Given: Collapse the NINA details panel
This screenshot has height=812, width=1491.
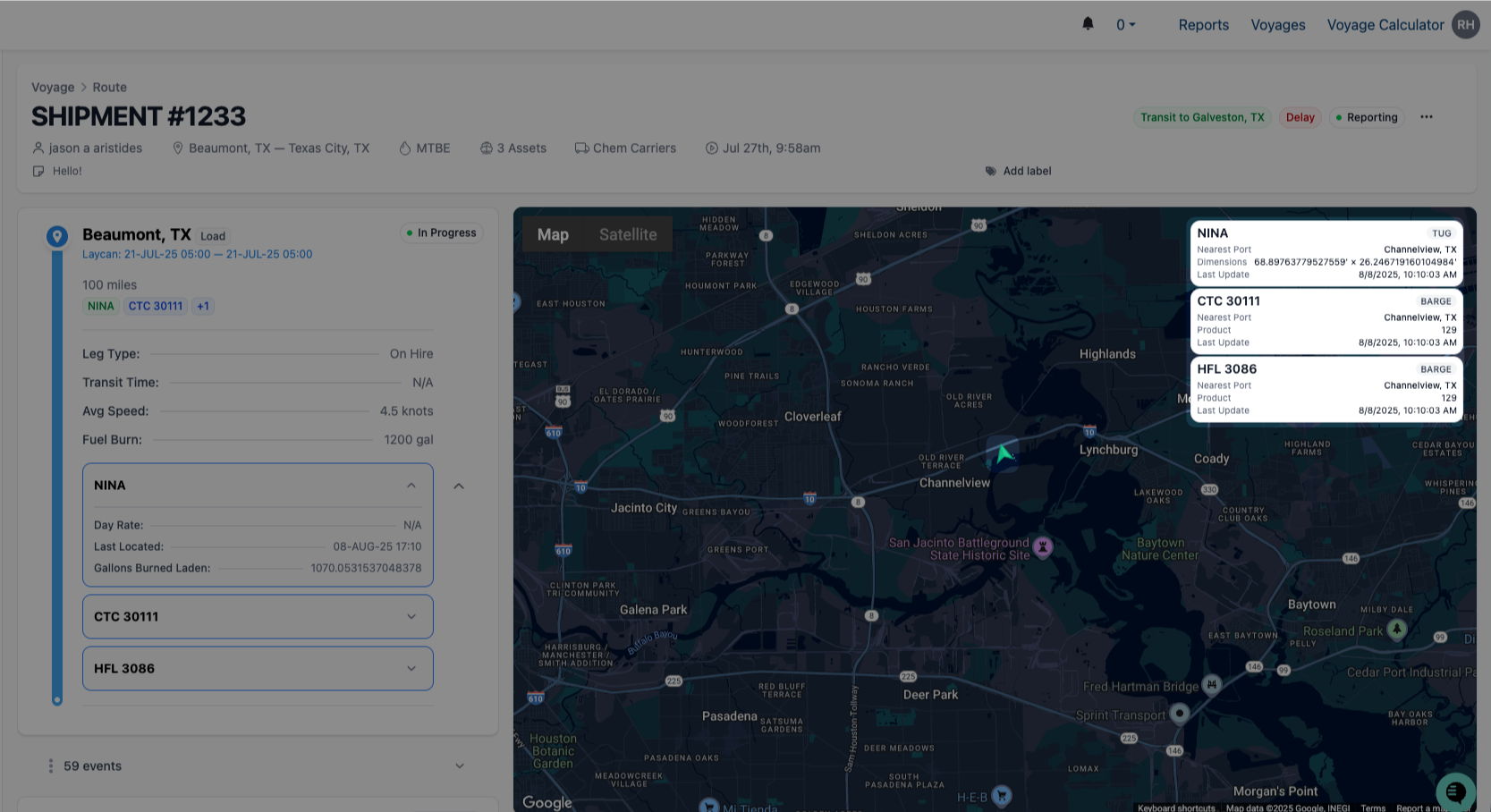Looking at the screenshot, I should pyautogui.click(x=411, y=486).
